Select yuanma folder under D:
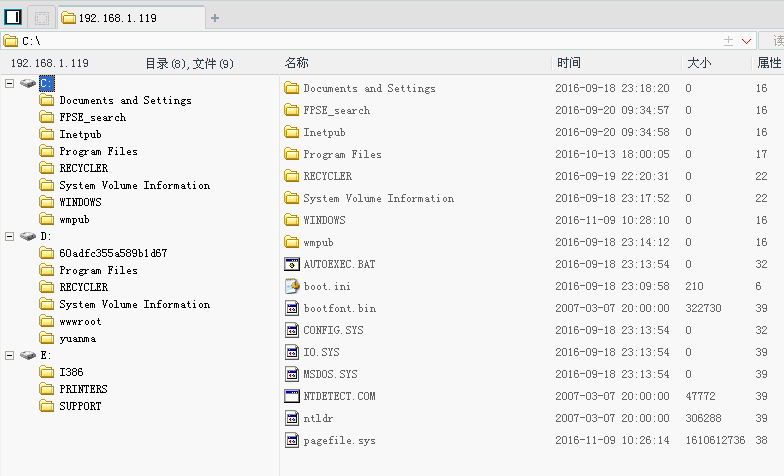Viewport: 784px width, 476px height. 78,338
